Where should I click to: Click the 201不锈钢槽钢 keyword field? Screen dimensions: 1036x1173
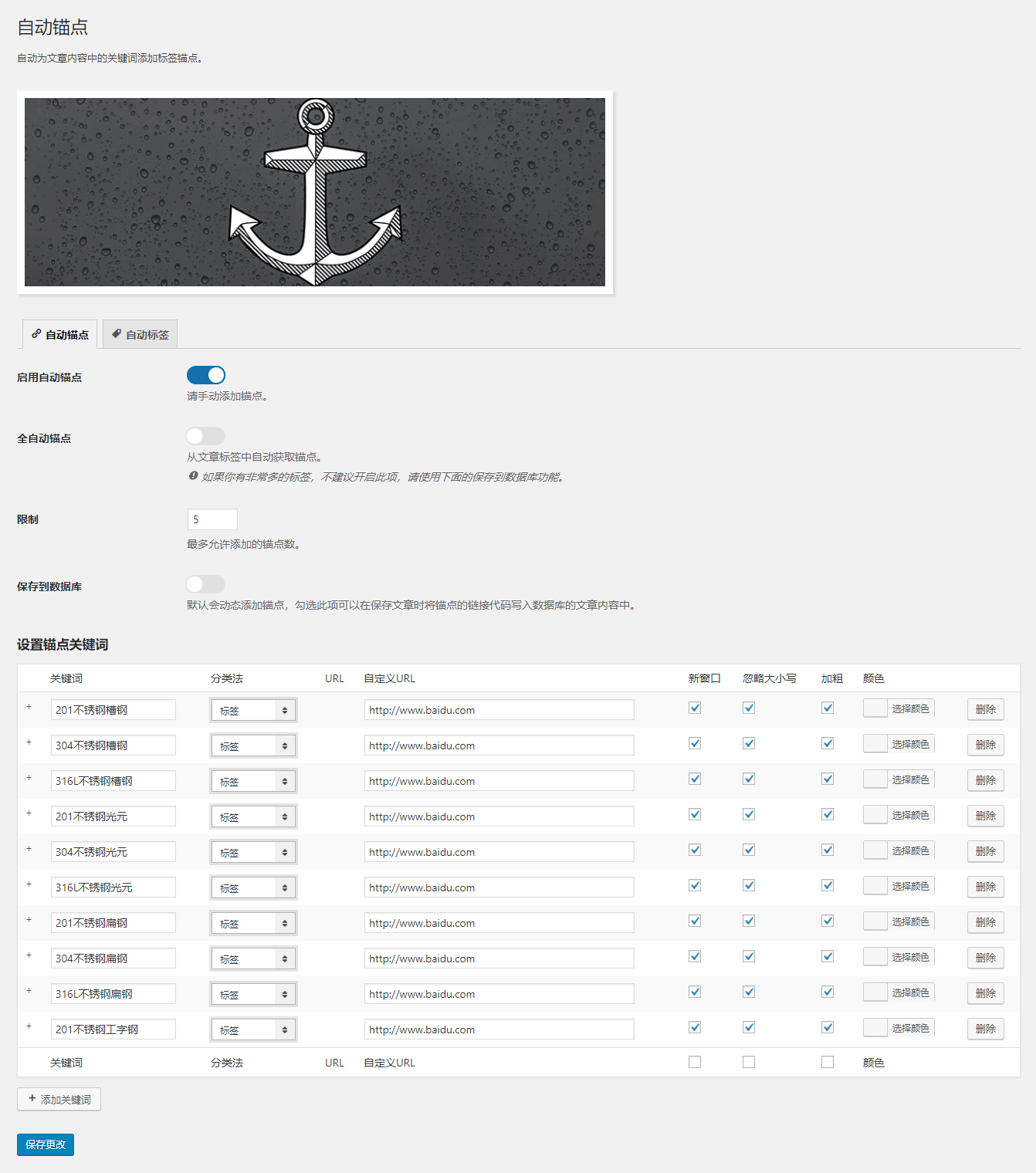[113, 710]
